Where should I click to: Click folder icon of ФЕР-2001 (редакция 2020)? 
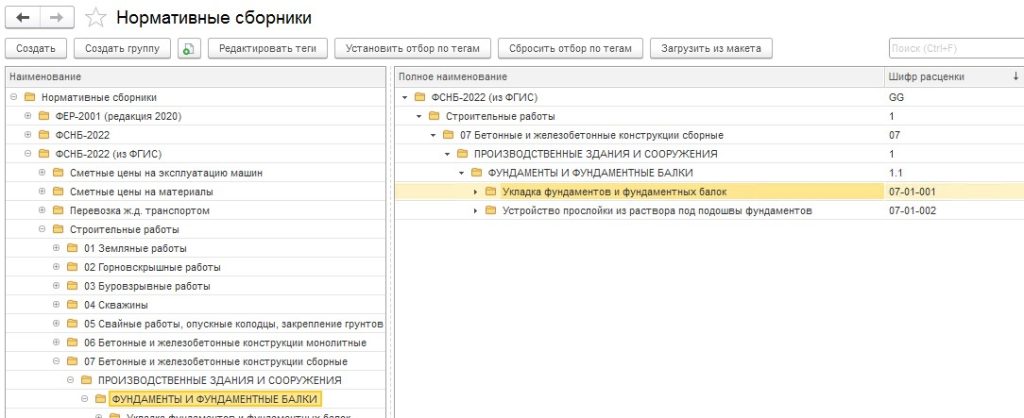[x=44, y=116]
